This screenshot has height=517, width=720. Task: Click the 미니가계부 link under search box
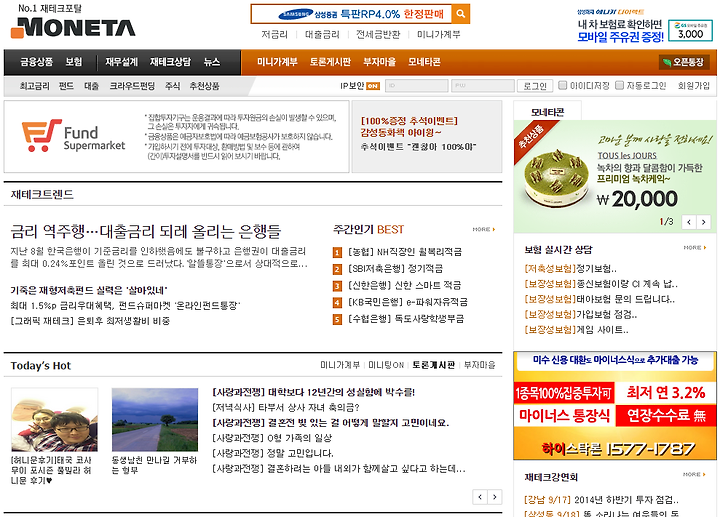439,34
